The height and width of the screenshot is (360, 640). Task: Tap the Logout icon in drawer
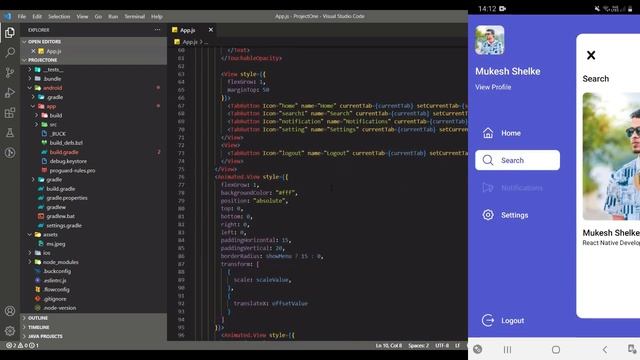(x=488, y=320)
